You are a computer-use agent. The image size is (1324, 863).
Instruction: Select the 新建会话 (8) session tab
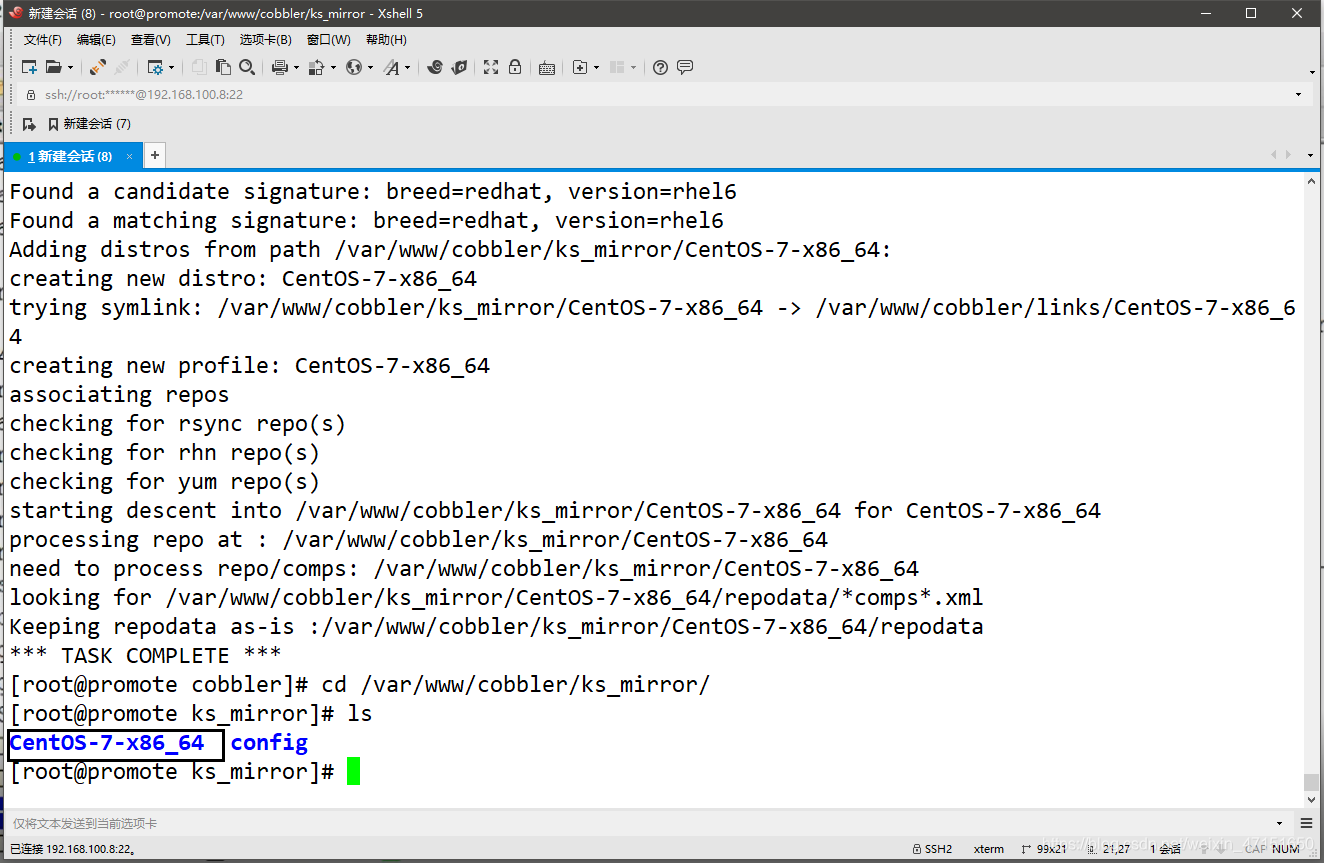click(x=73, y=156)
